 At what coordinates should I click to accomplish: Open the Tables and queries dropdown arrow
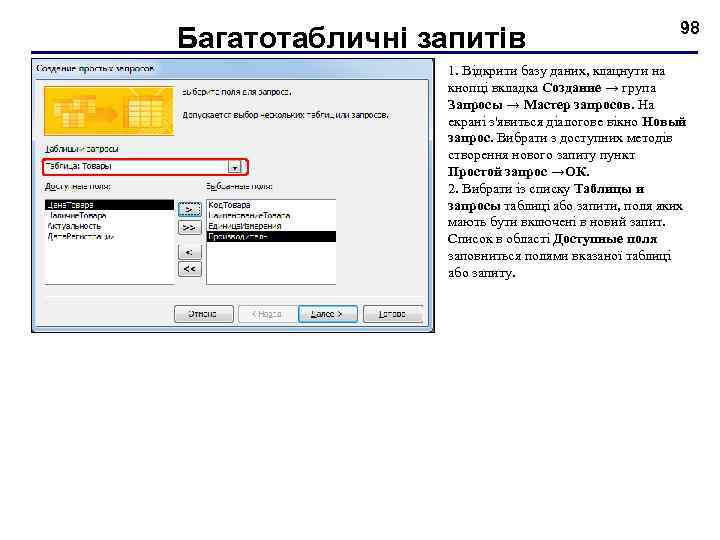tap(234, 167)
